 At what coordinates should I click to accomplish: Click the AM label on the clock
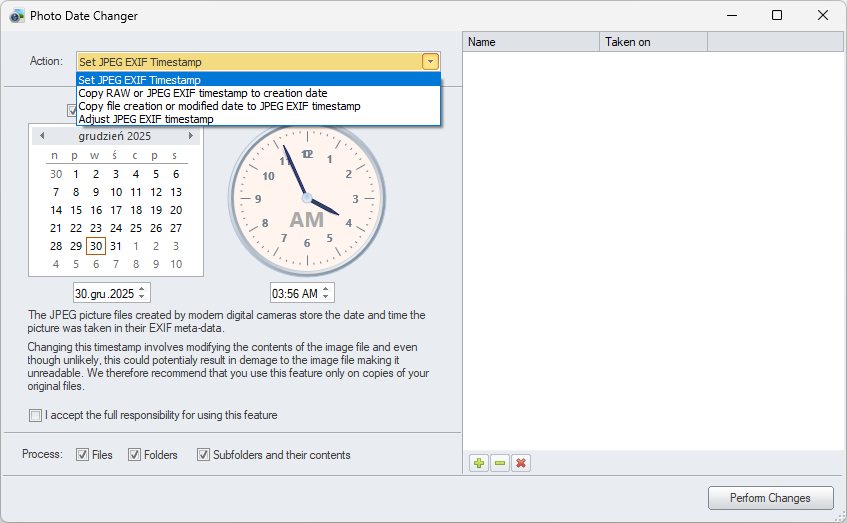307,220
